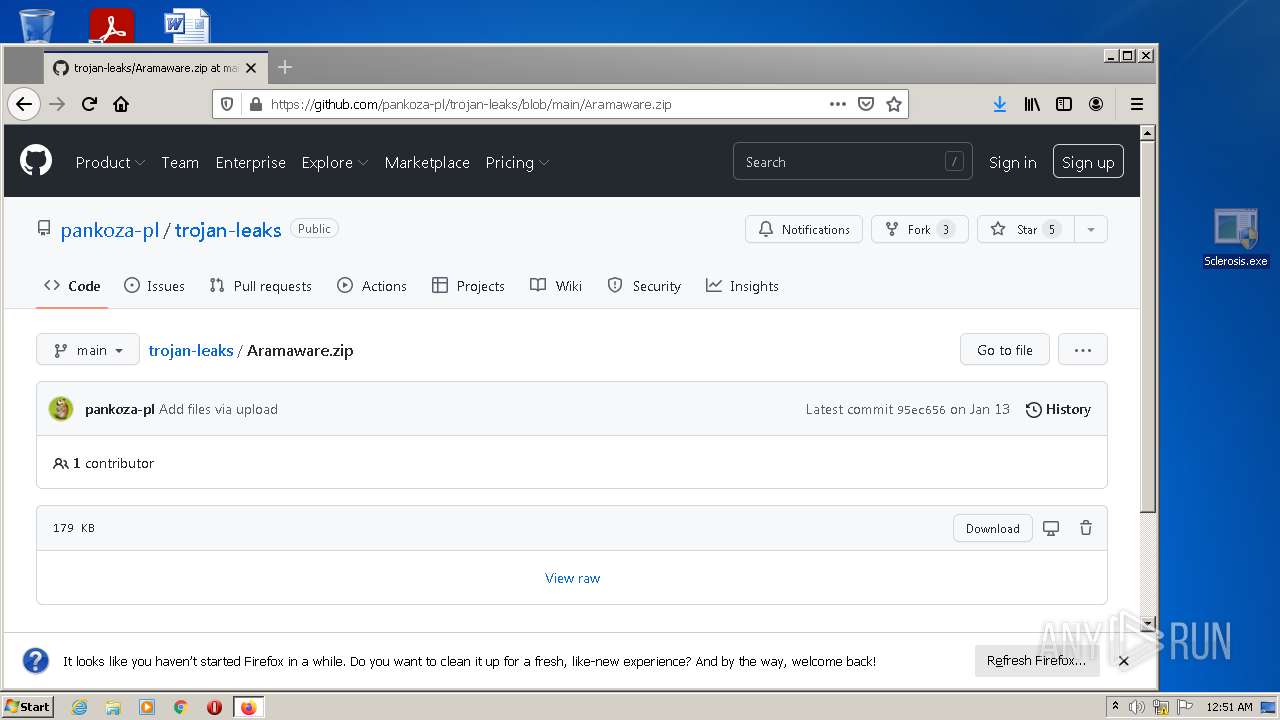Open the Firefox home page icon

click(121, 104)
